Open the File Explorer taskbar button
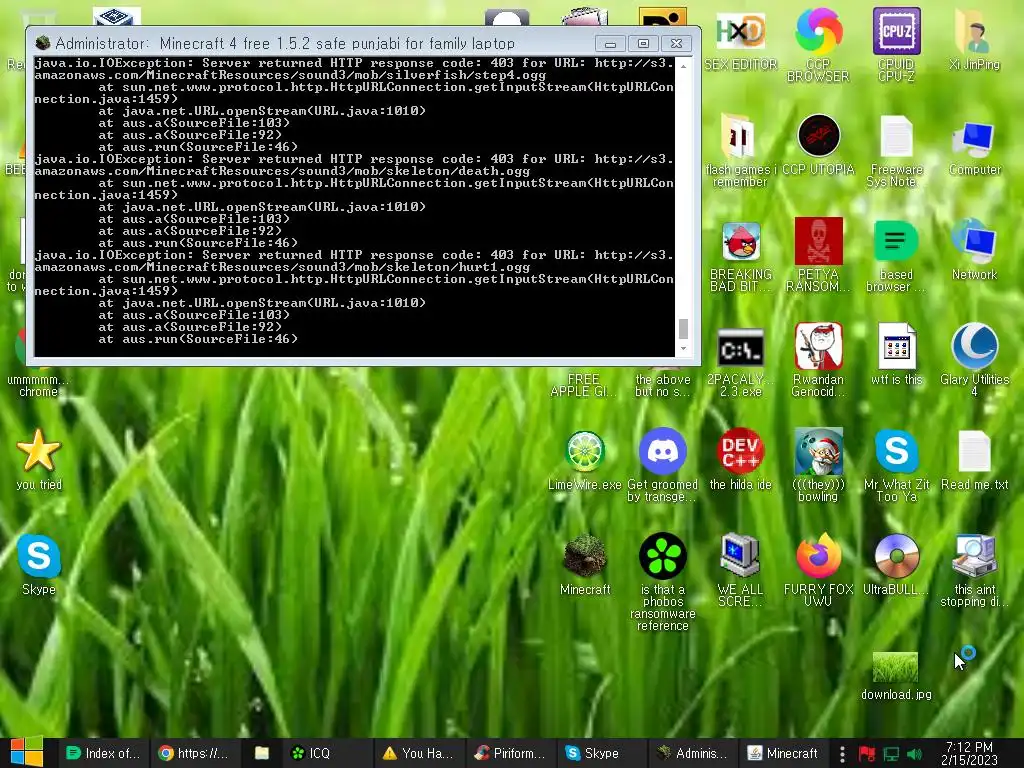The width and height of the screenshot is (1024, 768). (x=262, y=753)
